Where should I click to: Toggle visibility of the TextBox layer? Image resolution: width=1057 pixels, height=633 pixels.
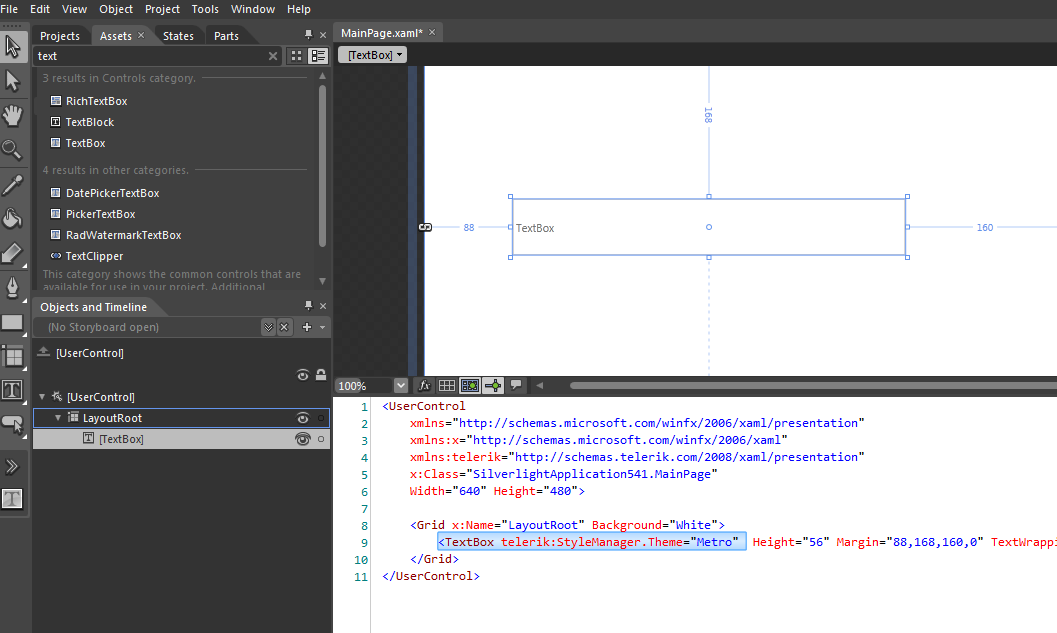302,439
